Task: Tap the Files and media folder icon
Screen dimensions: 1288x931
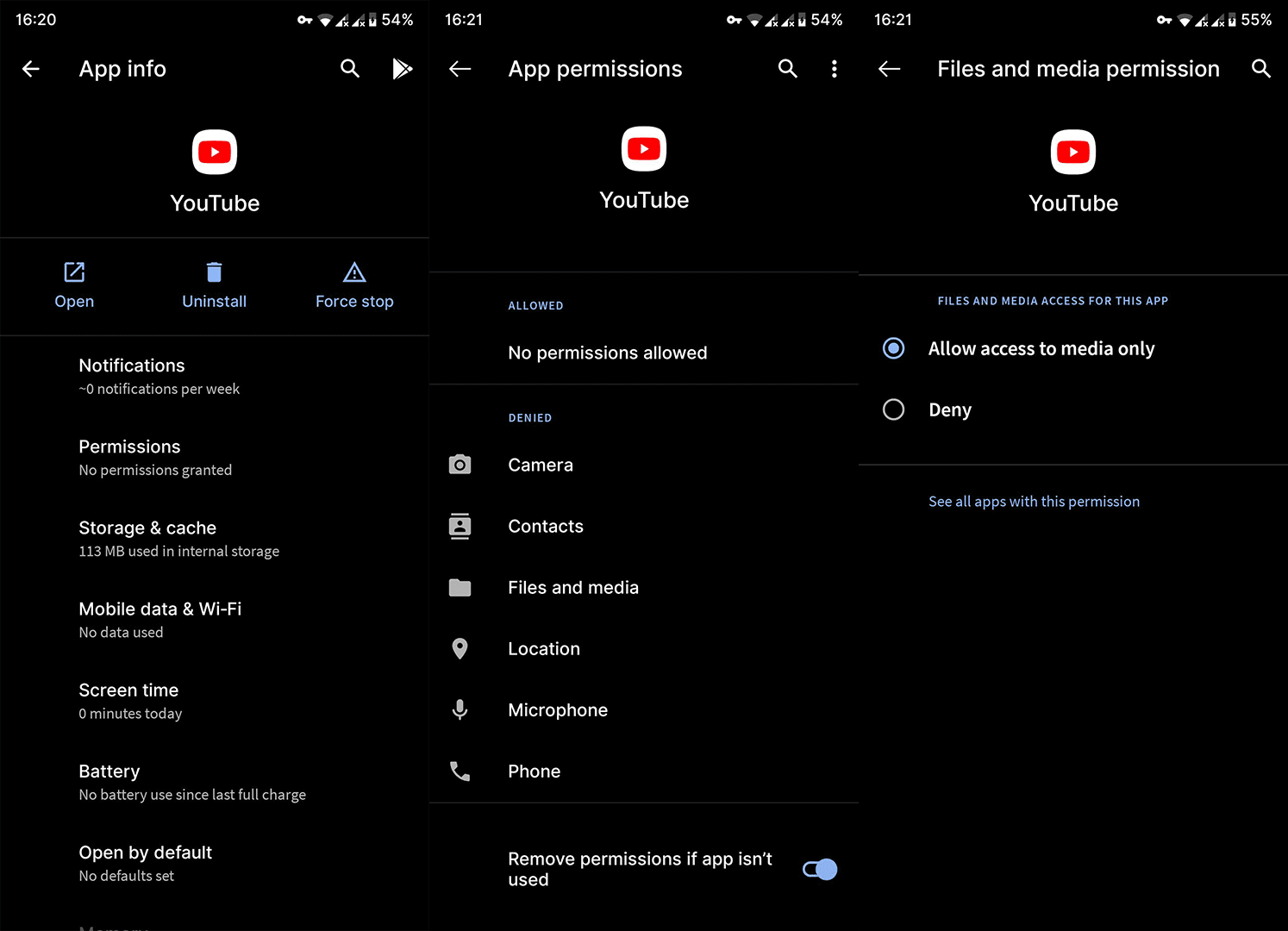Action: click(x=460, y=587)
